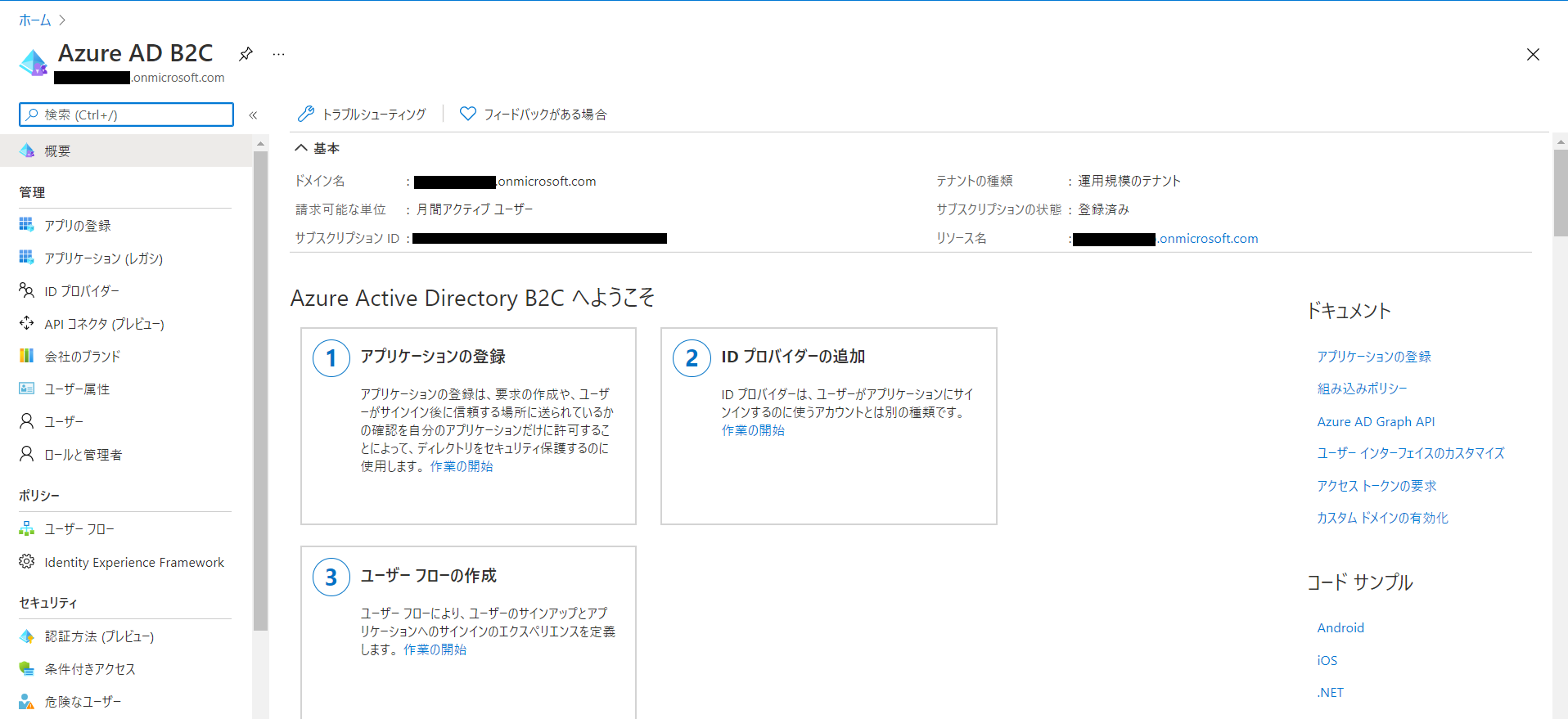Open ロールと管理者 icon in sidebar
Image resolution: width=1568 pixels, height=719 pixels.
[27, 454]
